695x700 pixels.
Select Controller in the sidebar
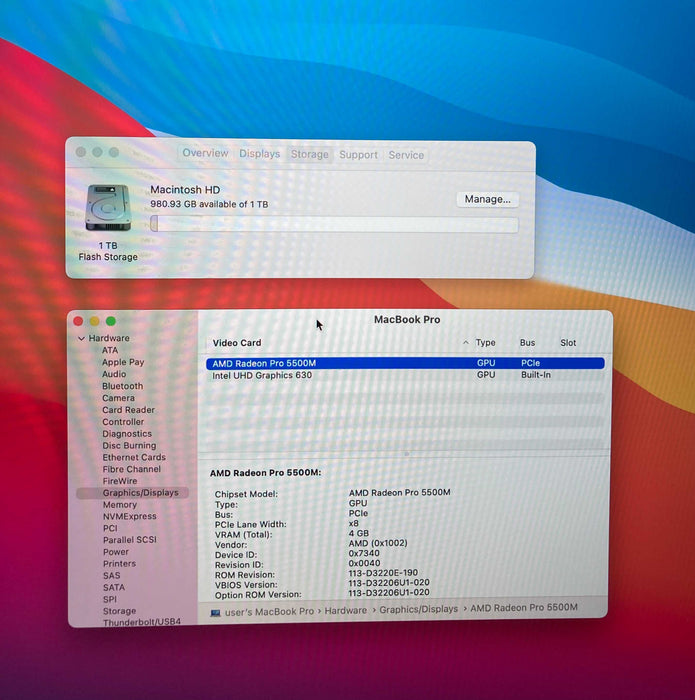pyautogui.click(x=123, y=422)
